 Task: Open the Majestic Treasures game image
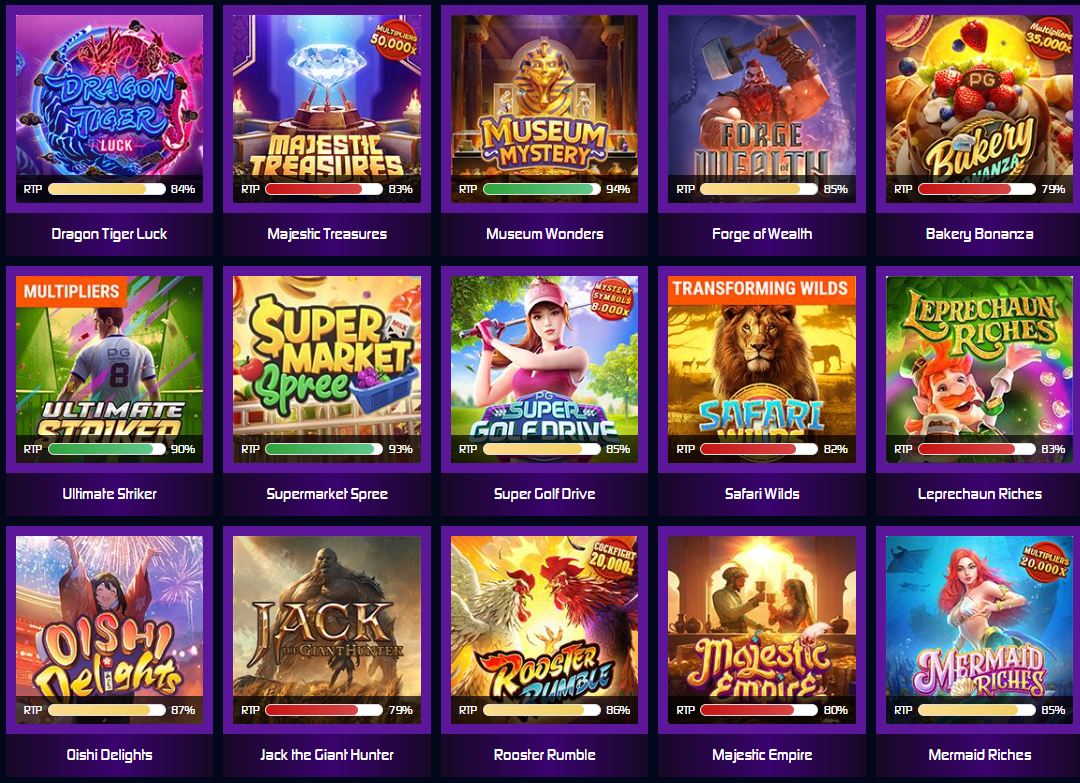[326, 109]
